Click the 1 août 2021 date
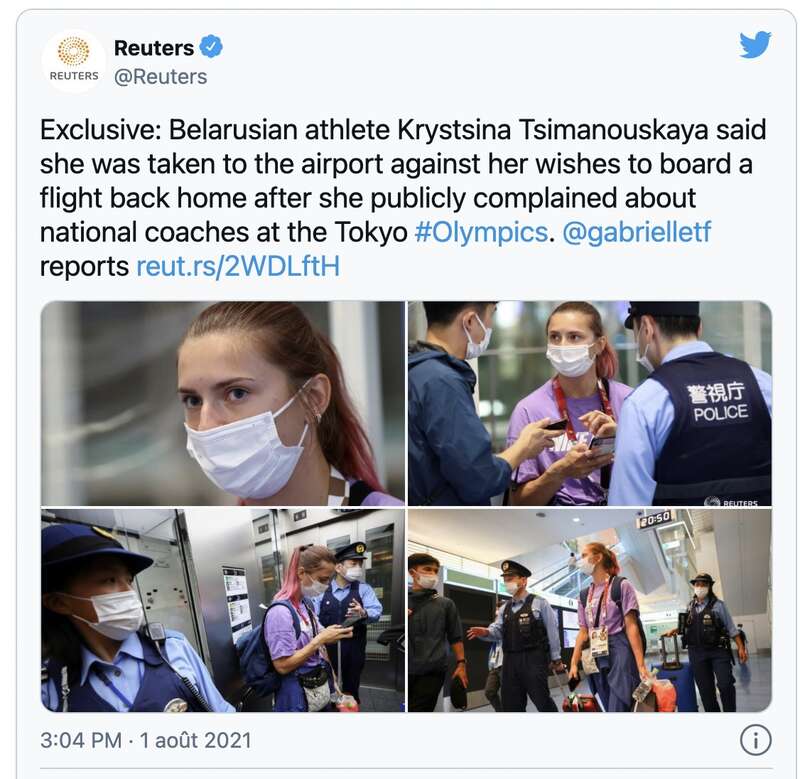 pos(195,741)
